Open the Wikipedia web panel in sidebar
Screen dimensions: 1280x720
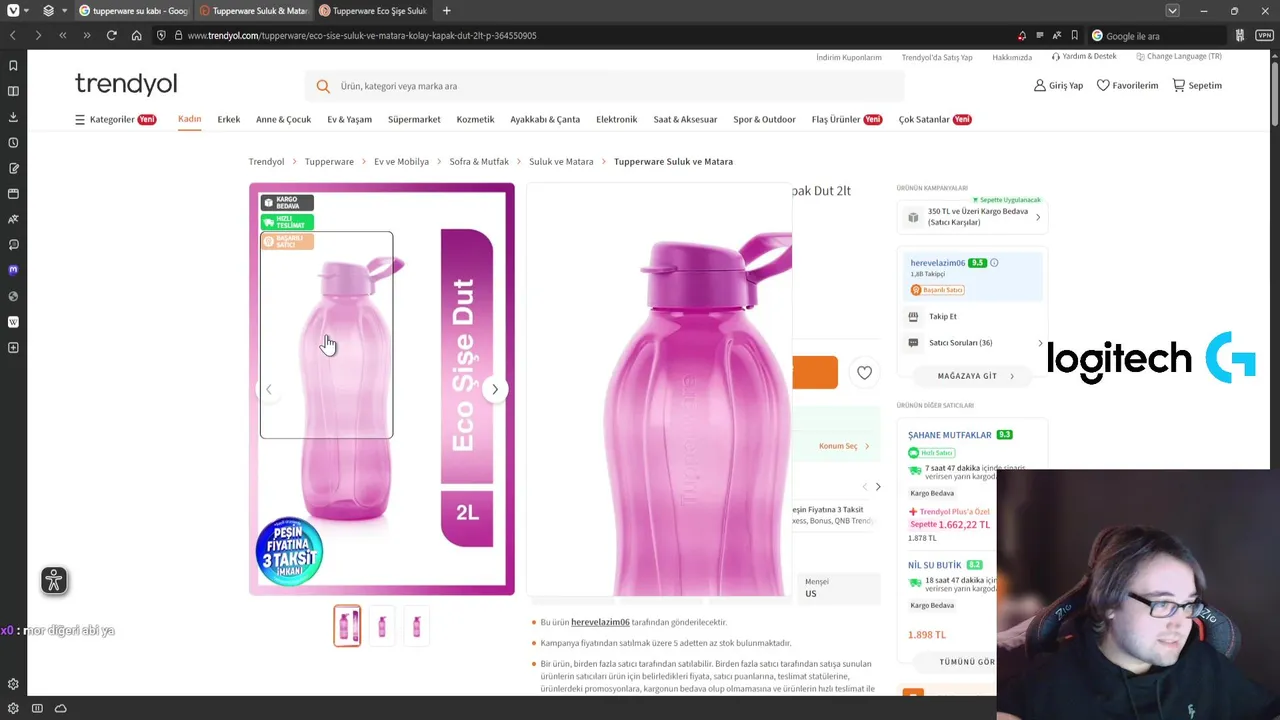13,322
